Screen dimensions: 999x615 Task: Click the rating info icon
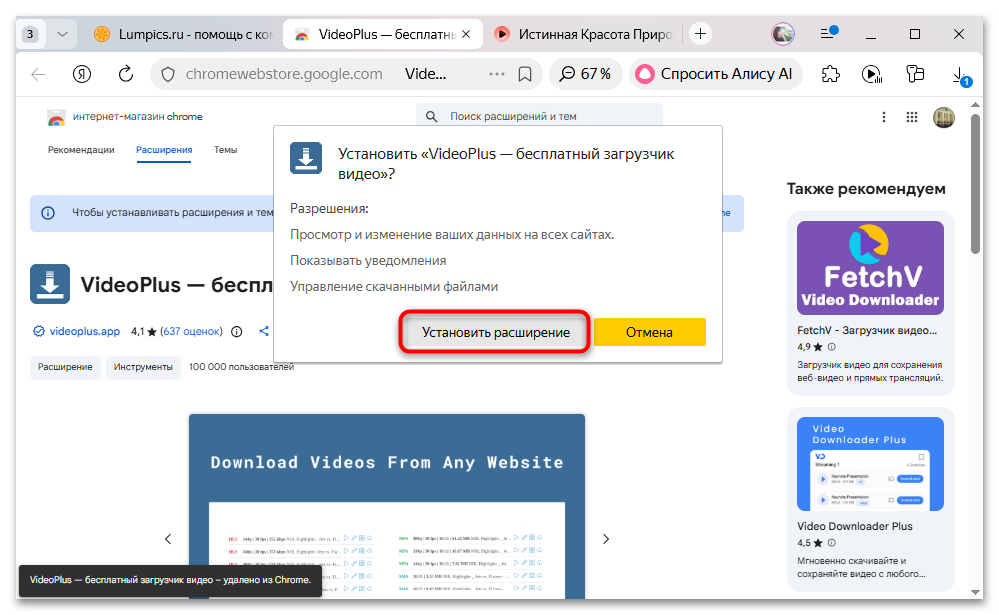click(236, 331)
